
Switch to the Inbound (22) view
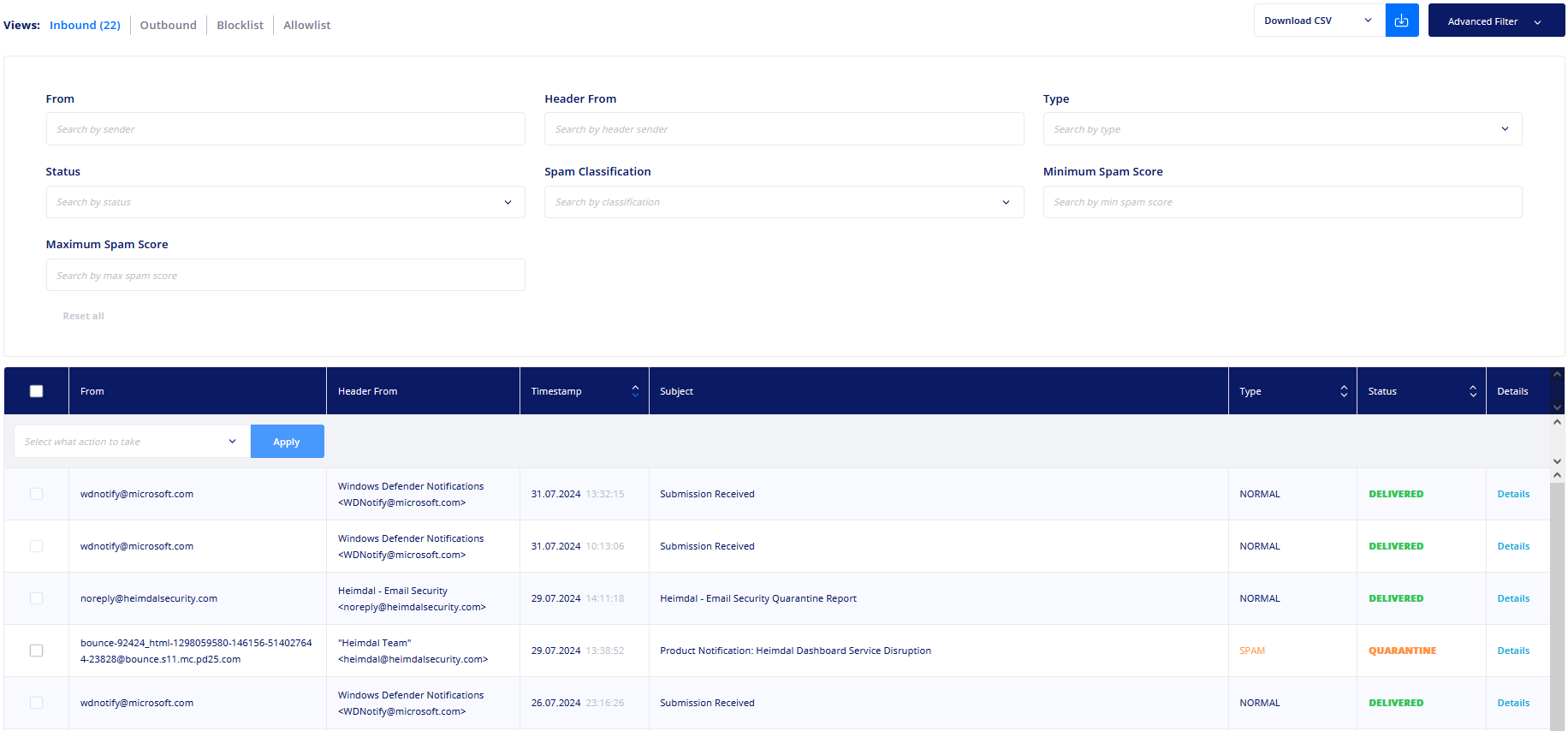pyautogui.click(x=85, y=25)
